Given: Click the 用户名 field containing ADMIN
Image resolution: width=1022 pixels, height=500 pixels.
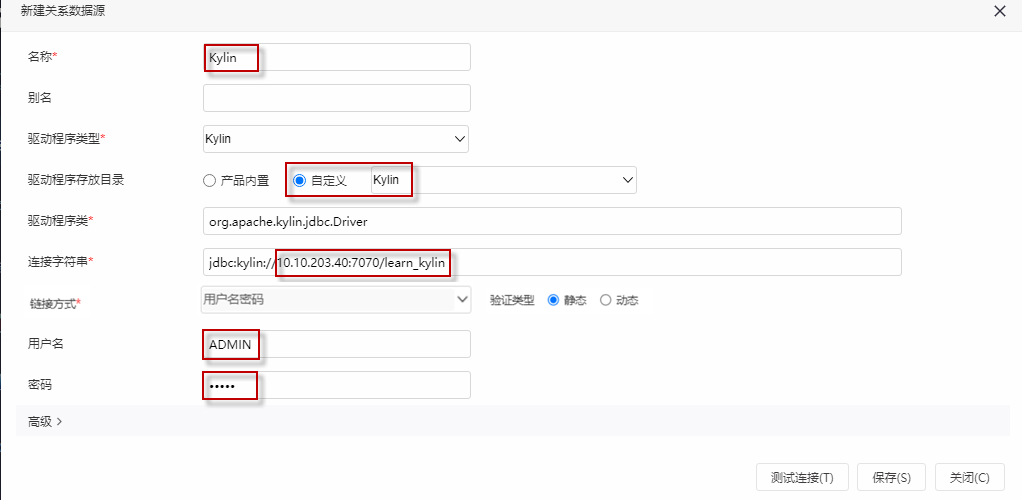Looking at the screenshot, I should point(336,344).
